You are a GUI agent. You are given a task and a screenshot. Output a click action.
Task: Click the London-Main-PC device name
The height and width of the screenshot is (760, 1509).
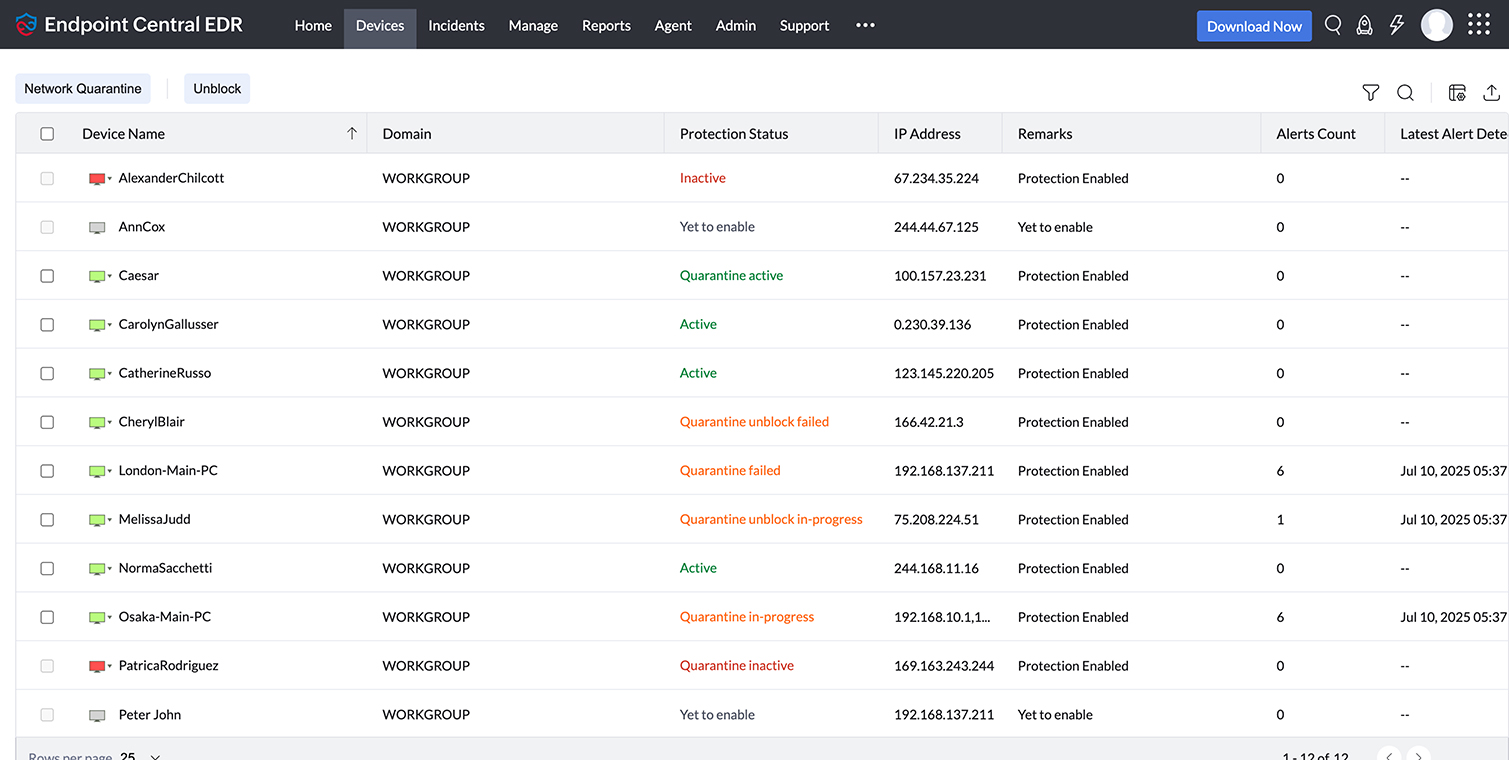[168, 470]
